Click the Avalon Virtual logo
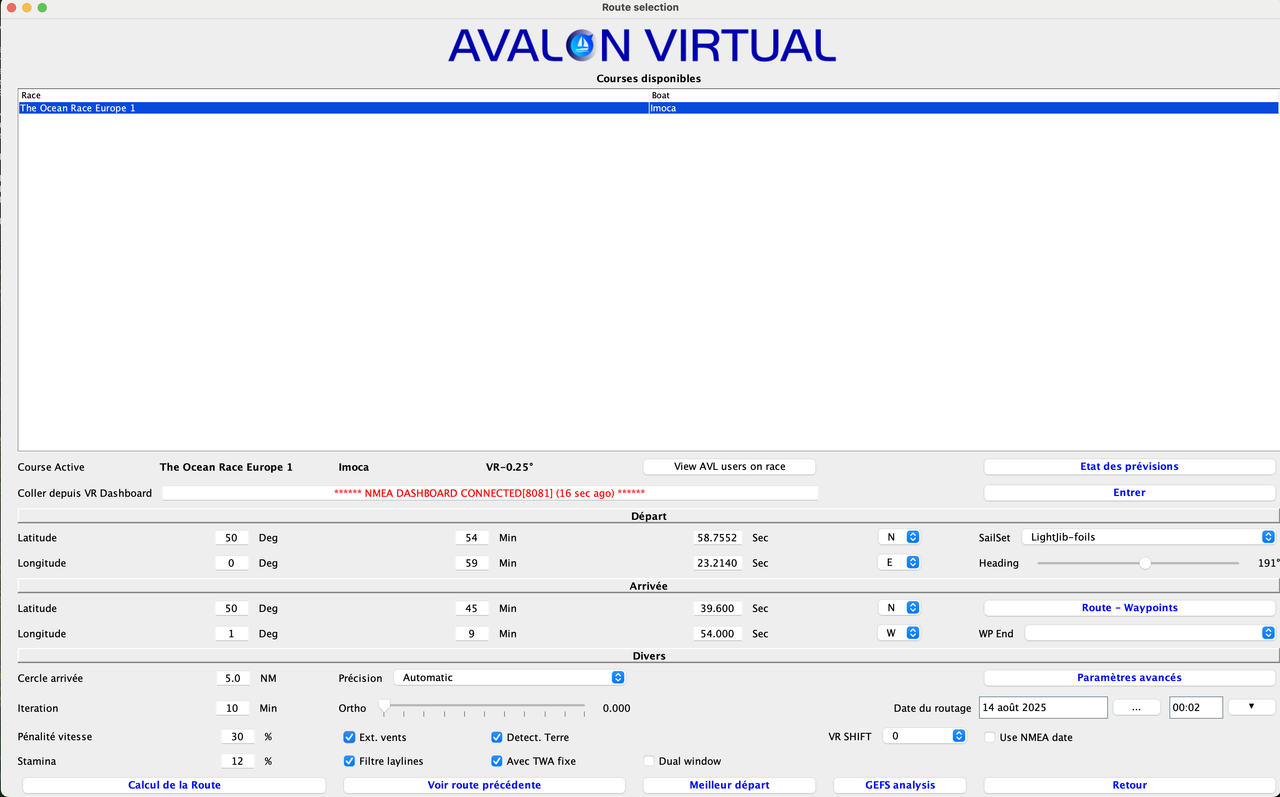The width and height of the screenshot is (1280, 797). [x=642, y=45]
